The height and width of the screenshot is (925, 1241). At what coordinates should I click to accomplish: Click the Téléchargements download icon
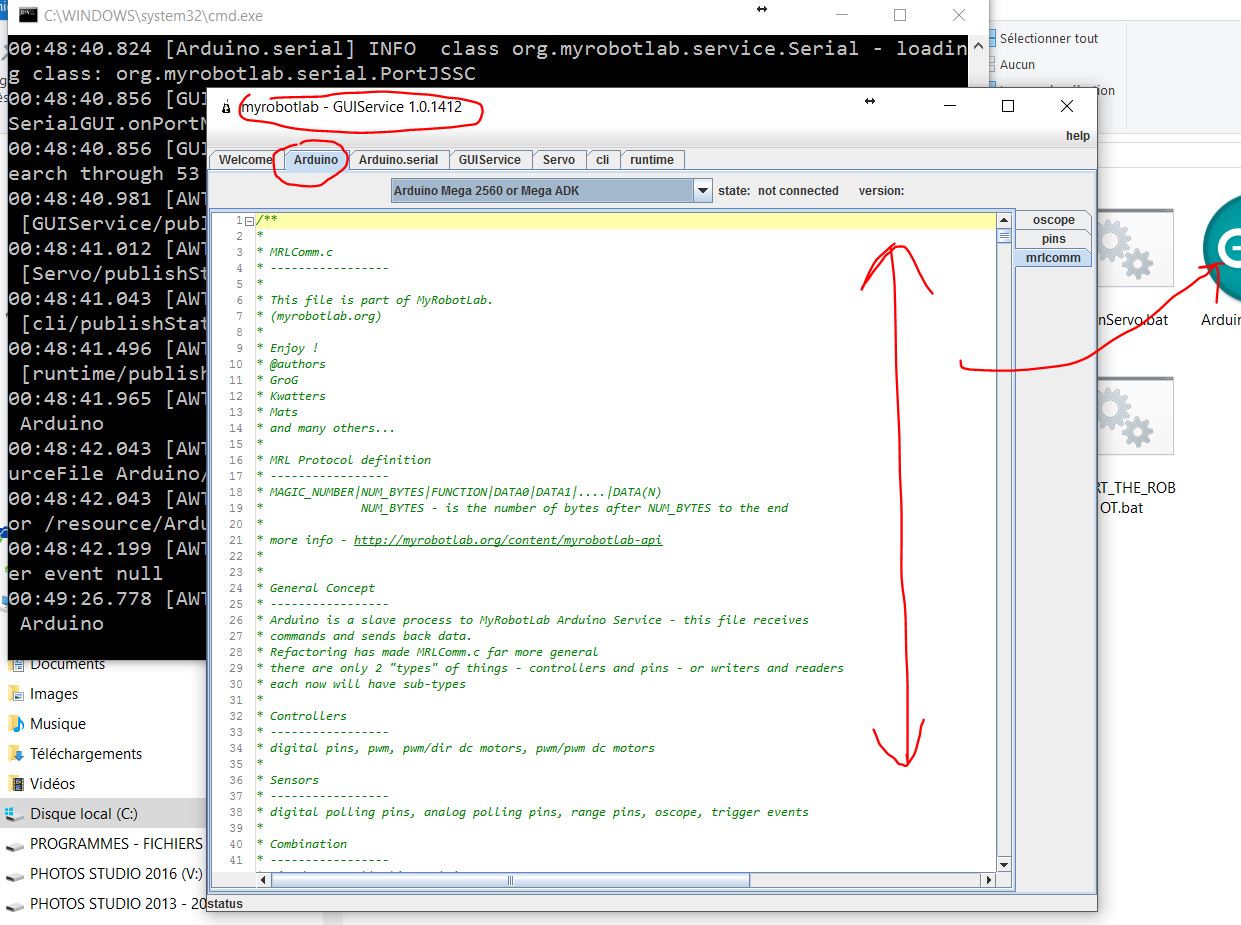pos(15,754)
